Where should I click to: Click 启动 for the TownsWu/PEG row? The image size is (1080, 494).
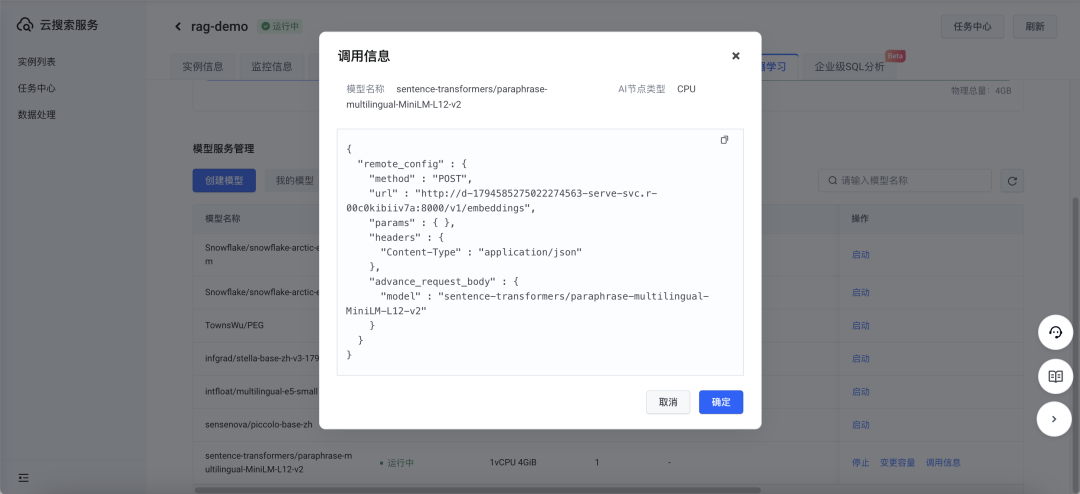point(860,325)
